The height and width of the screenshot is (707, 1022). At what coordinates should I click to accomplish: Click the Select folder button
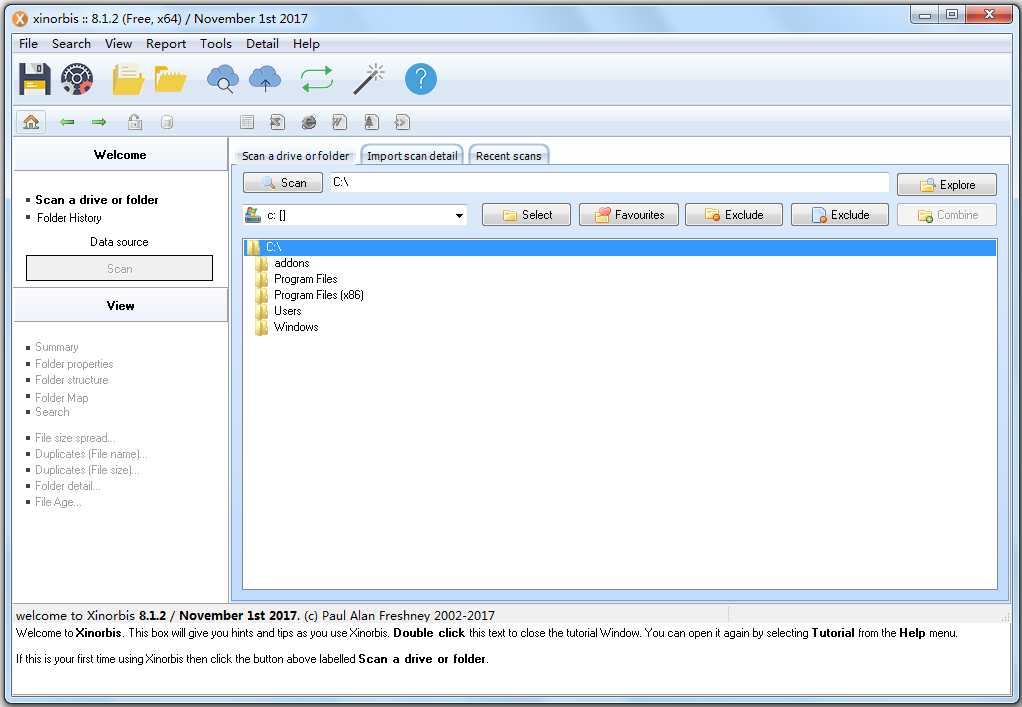pos(526,214)
